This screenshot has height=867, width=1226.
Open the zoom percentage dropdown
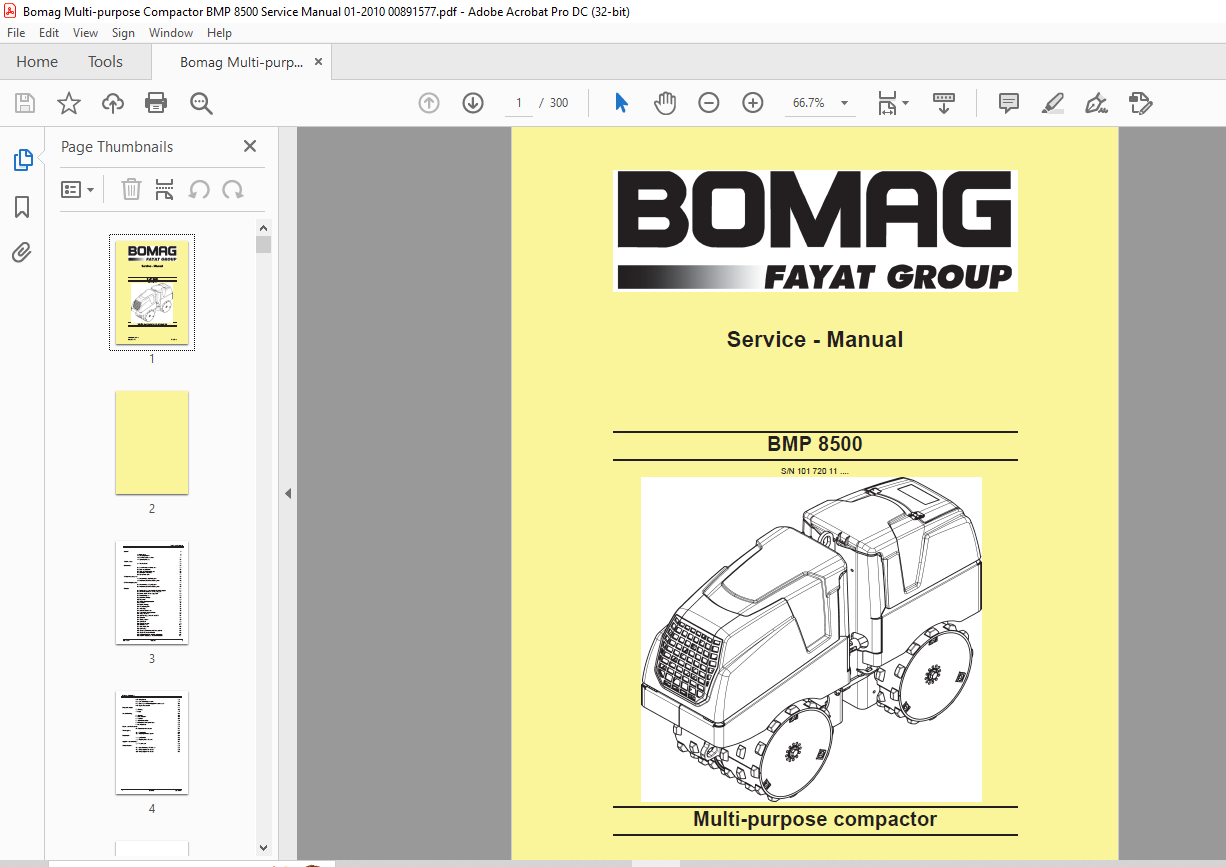[x=844, y=103]
